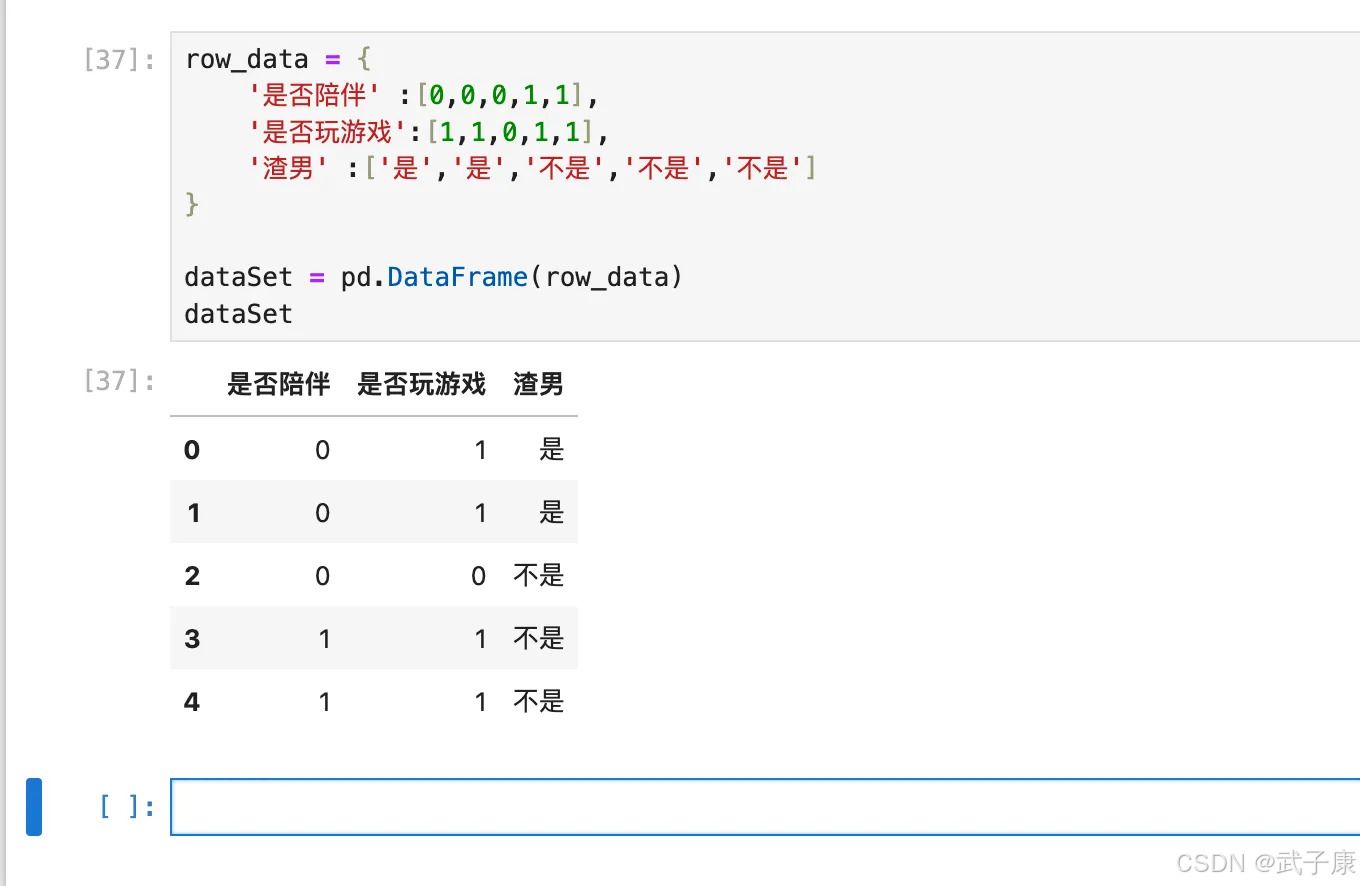Click row index 2 in the DataFrame
The height and width of the screenshot is (886, 1360).
click(x=192, y=576)
